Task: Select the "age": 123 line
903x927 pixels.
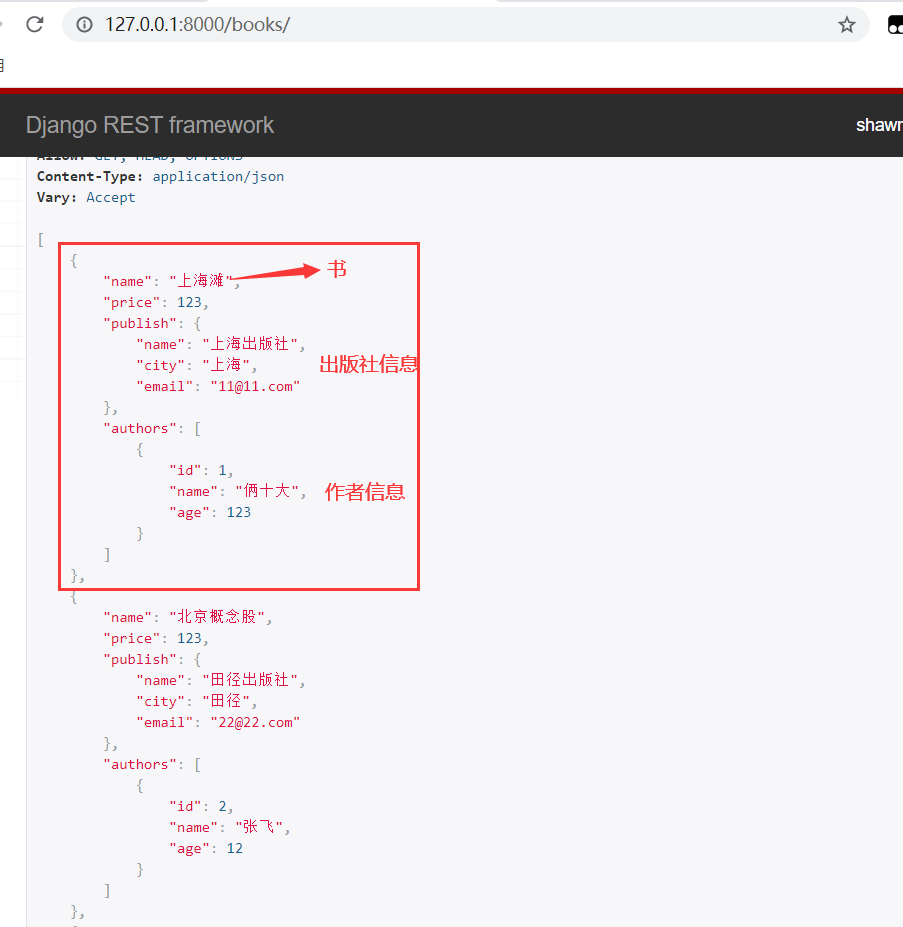Action: 210,513
